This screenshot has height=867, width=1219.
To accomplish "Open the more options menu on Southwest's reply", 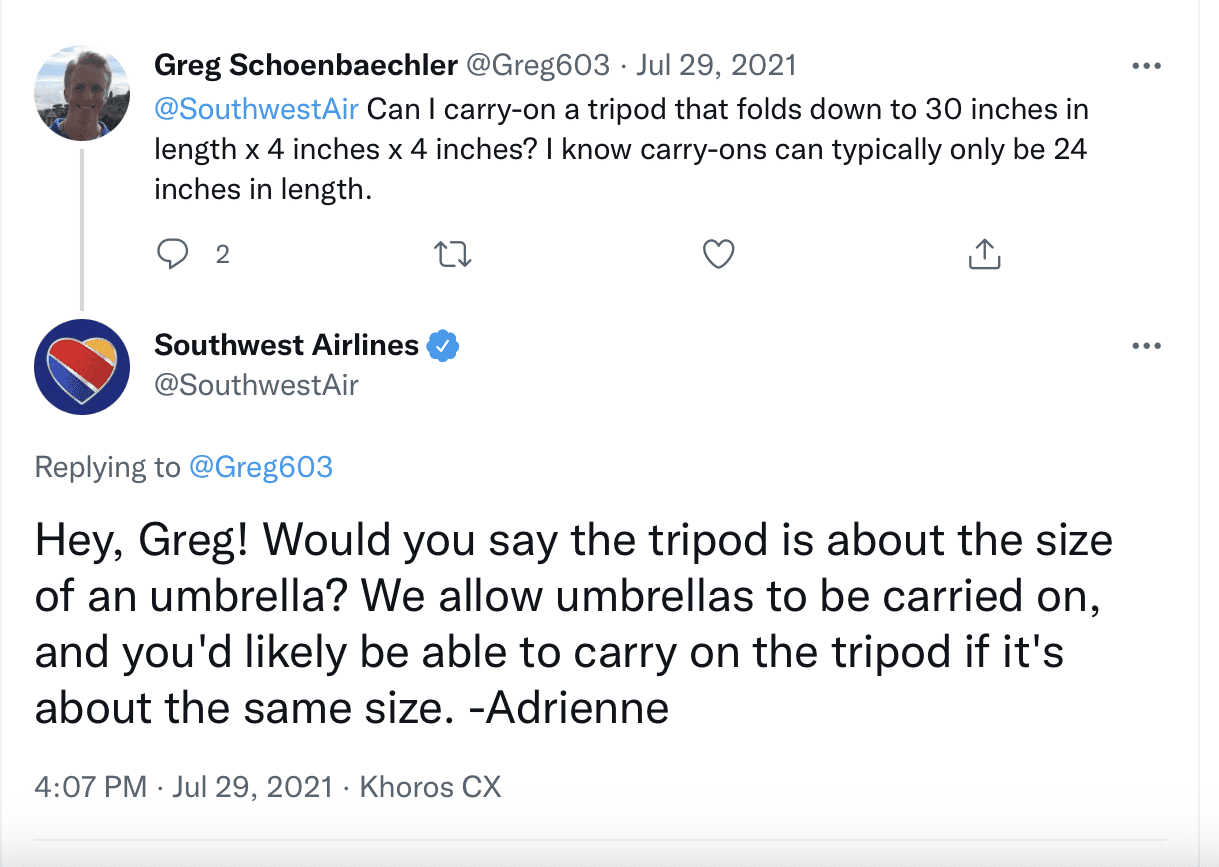I will click(1146, 346).
